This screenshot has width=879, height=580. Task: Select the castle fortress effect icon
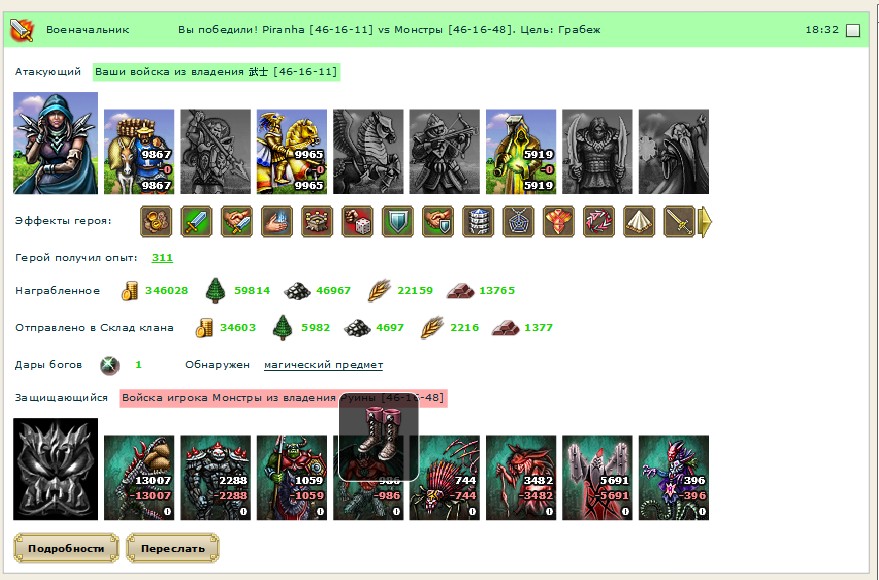pyautogui.click(x=317, y=221)
